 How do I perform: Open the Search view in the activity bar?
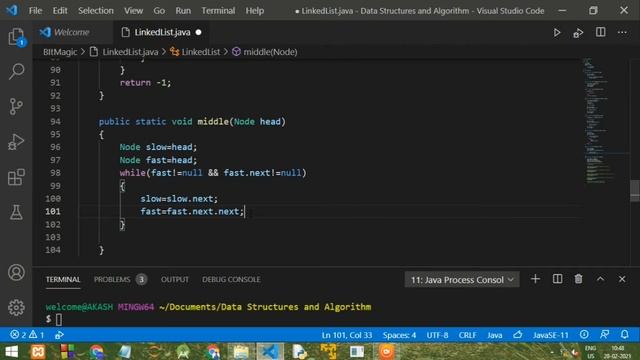(16, 71)
